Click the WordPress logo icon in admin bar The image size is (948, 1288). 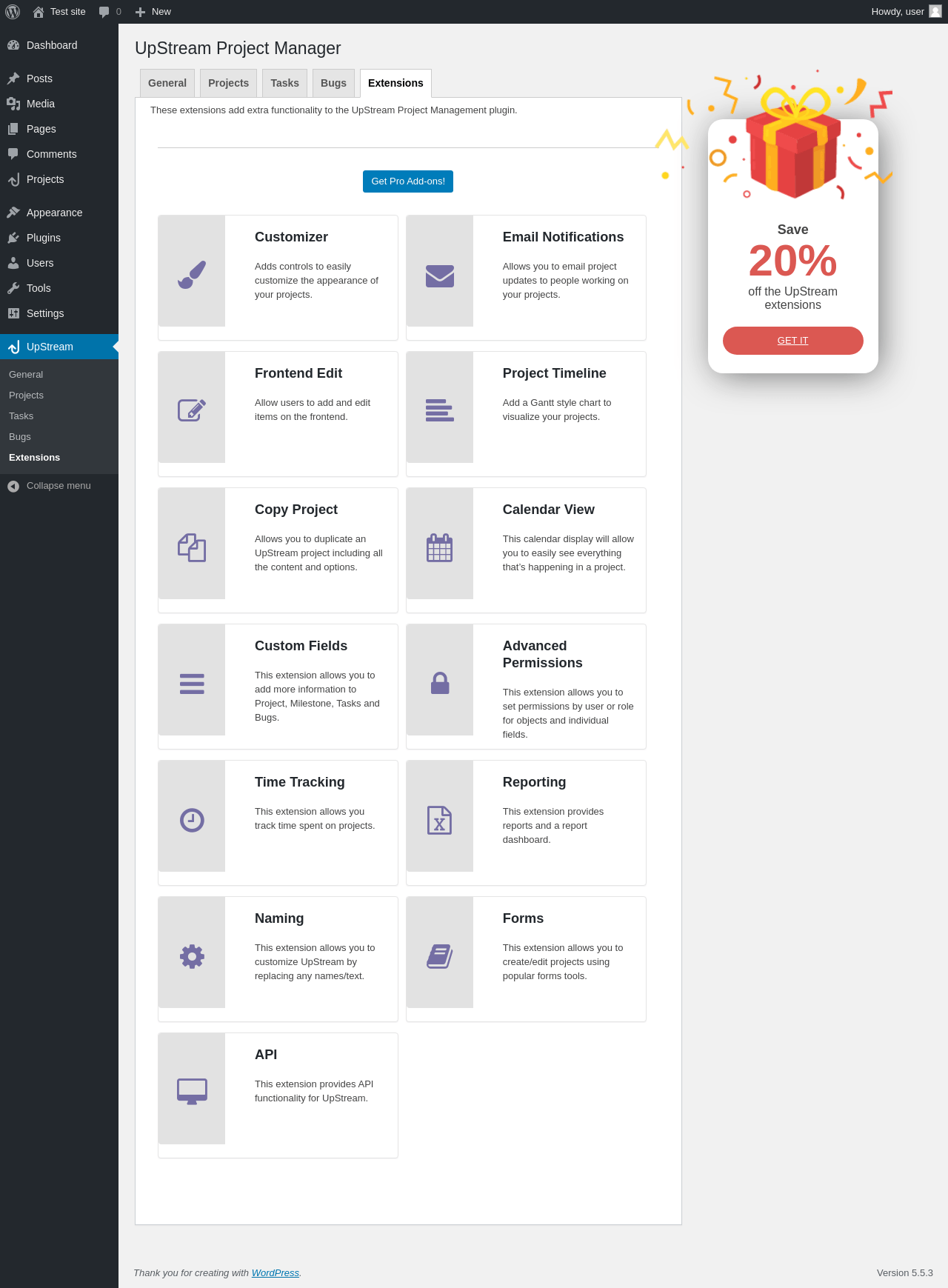13,12
